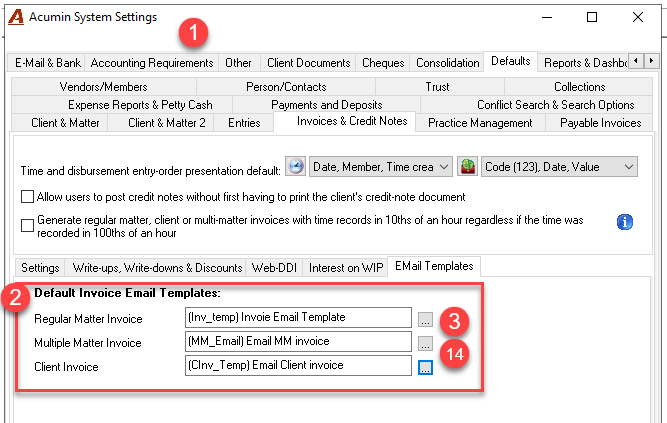This screenshot has width=667, height=423.
Task: Open Write-ups, Write-downs & Discounts tab
Action: (157, 268)
